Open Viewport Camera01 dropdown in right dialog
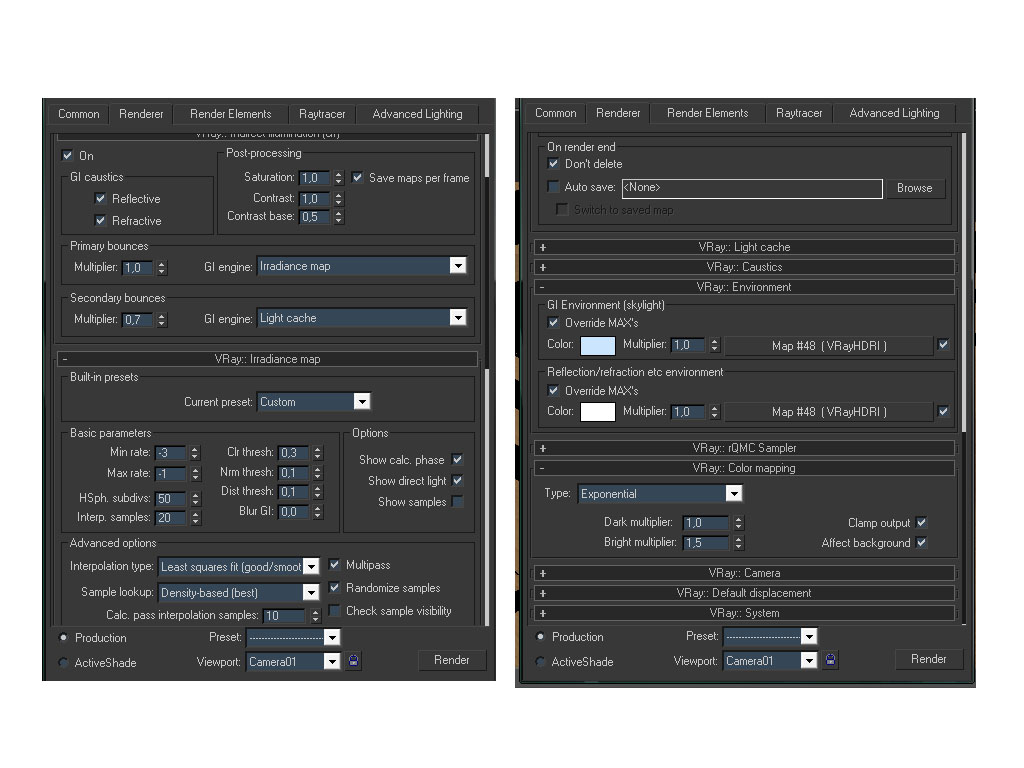Image resolution: width=1024 pixels, height=768 pixels. pyautogui.click(x=809, y=660)
